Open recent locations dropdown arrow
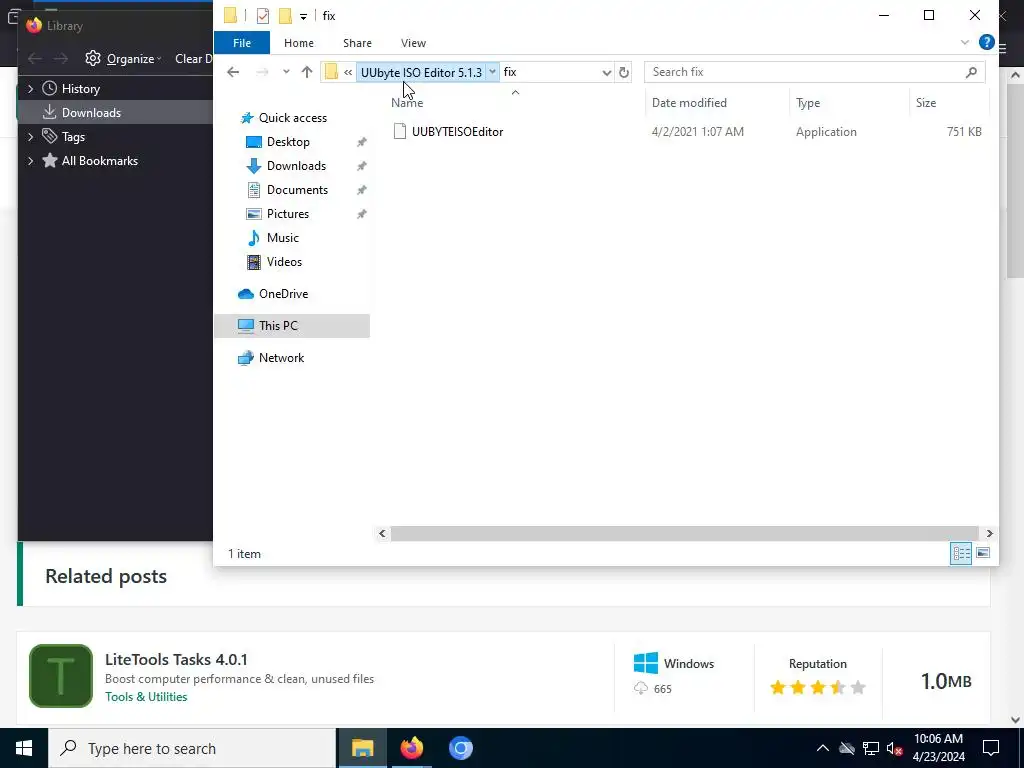This screenshot has width=1024, height=768. [x=286, y=72]
